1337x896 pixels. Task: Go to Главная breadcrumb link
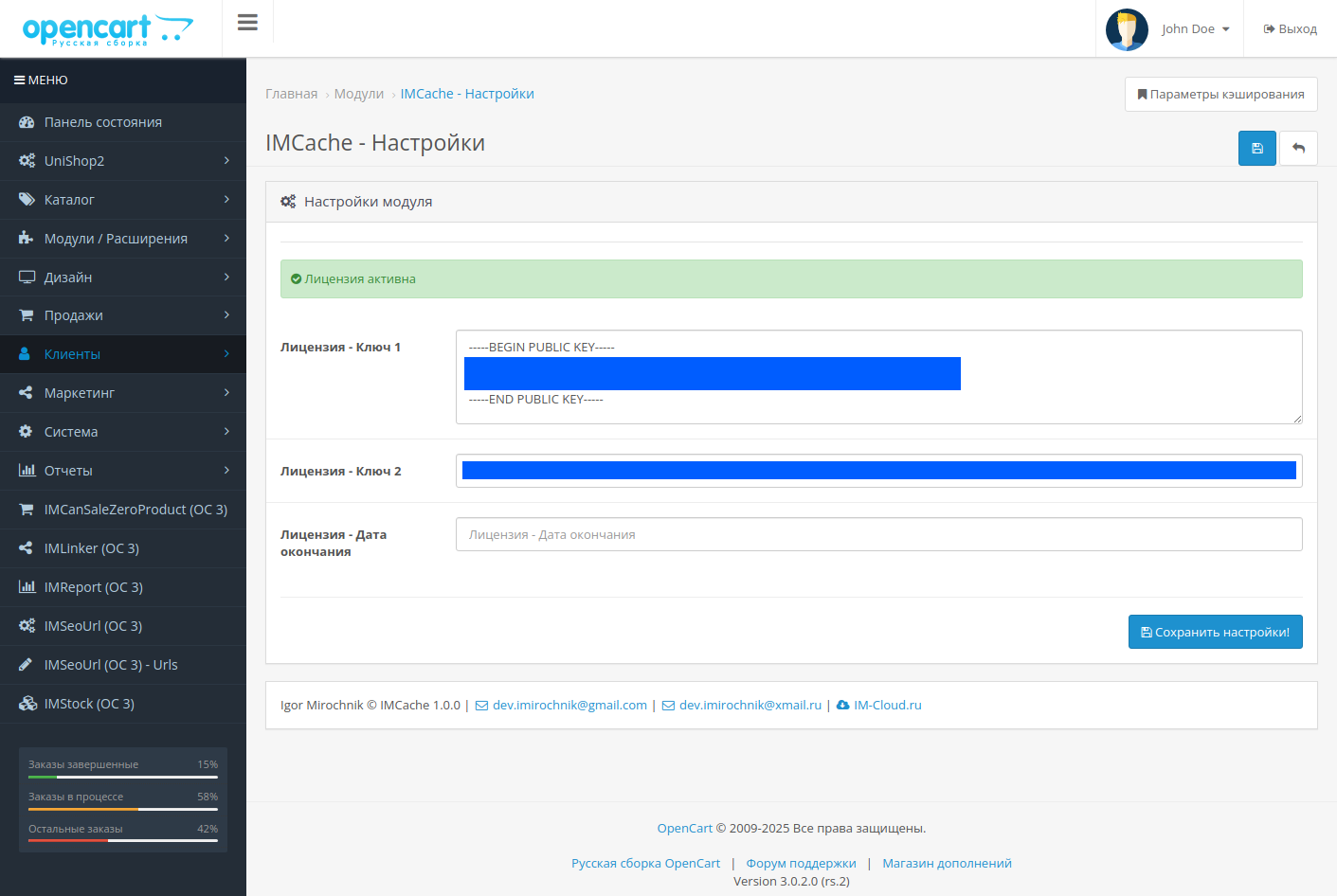(291, 94)
